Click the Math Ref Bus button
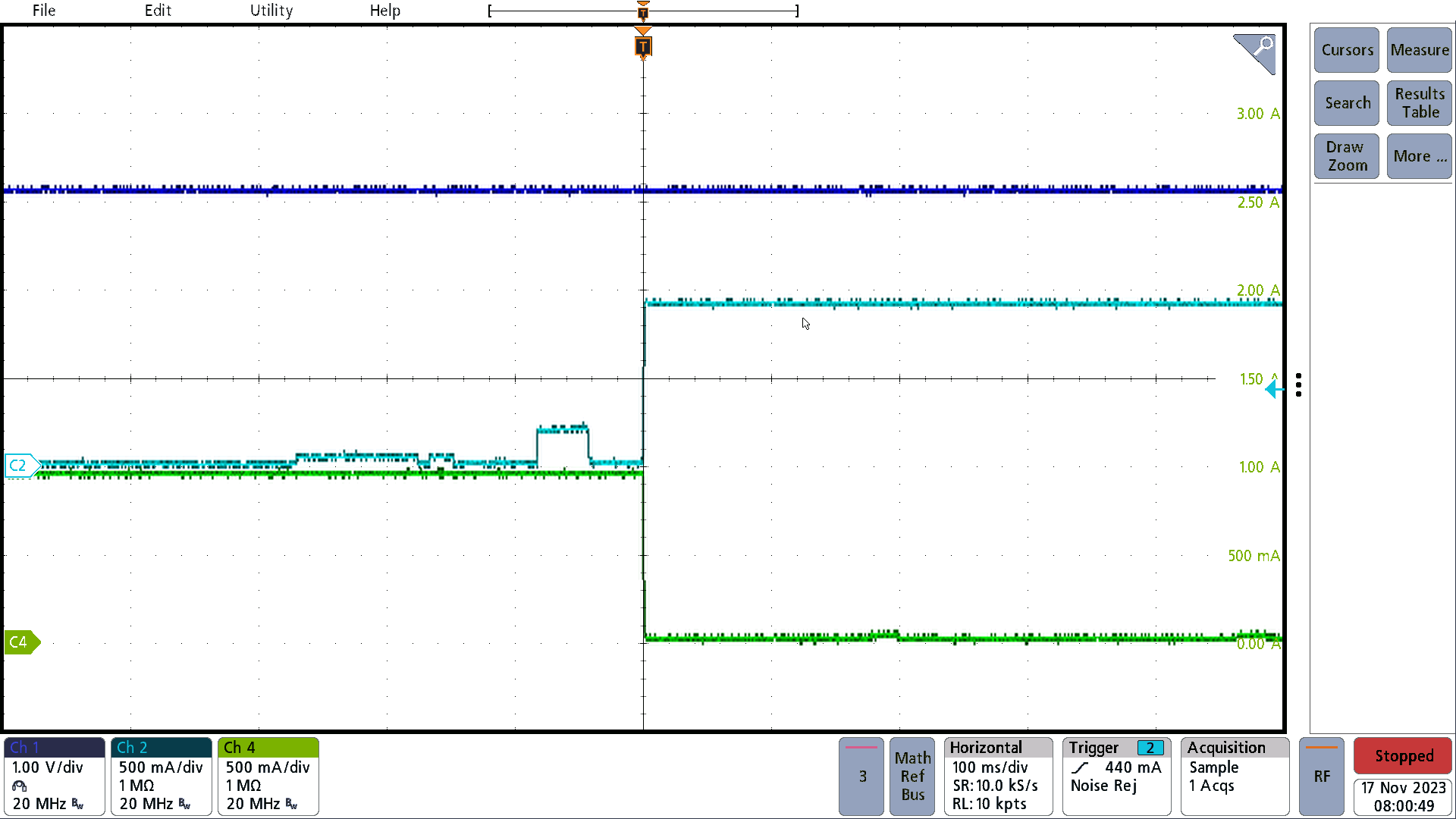The height and width of the screenshot is (819, 1456). coord(912,777)
